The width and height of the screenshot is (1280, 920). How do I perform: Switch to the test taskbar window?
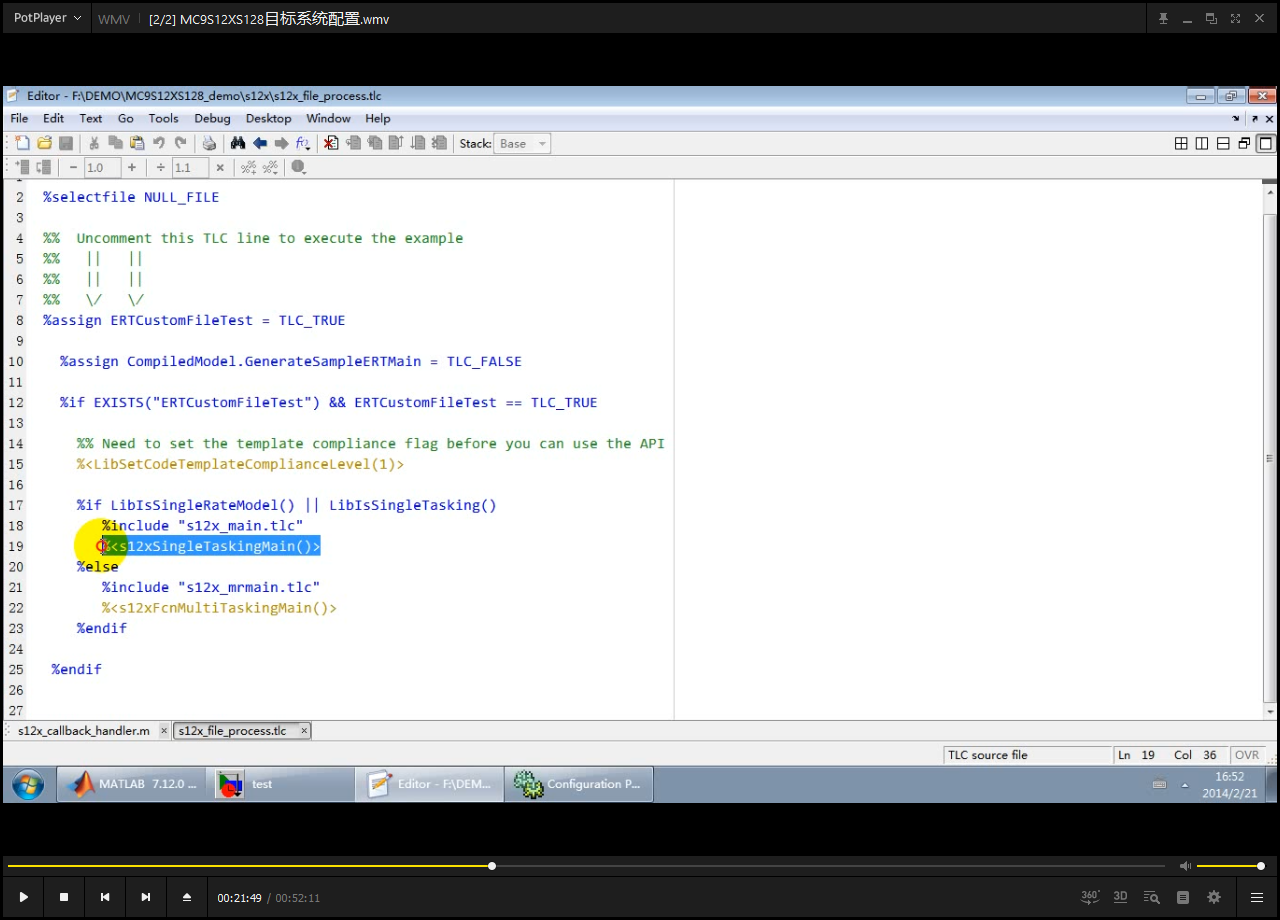point(281,785)
